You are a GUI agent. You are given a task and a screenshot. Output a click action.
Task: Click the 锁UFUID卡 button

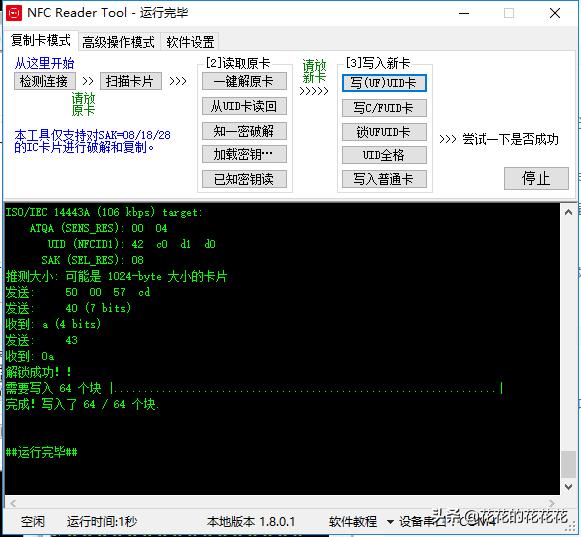coord(384,132)
